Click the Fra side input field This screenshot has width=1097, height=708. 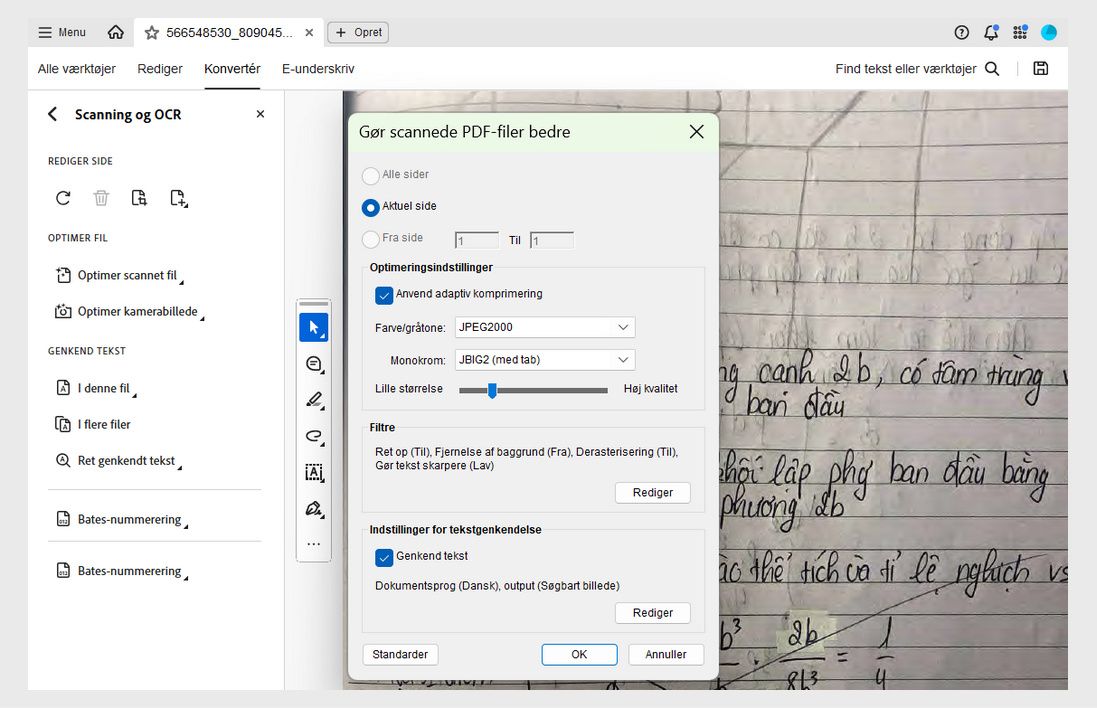coord(476,240)
